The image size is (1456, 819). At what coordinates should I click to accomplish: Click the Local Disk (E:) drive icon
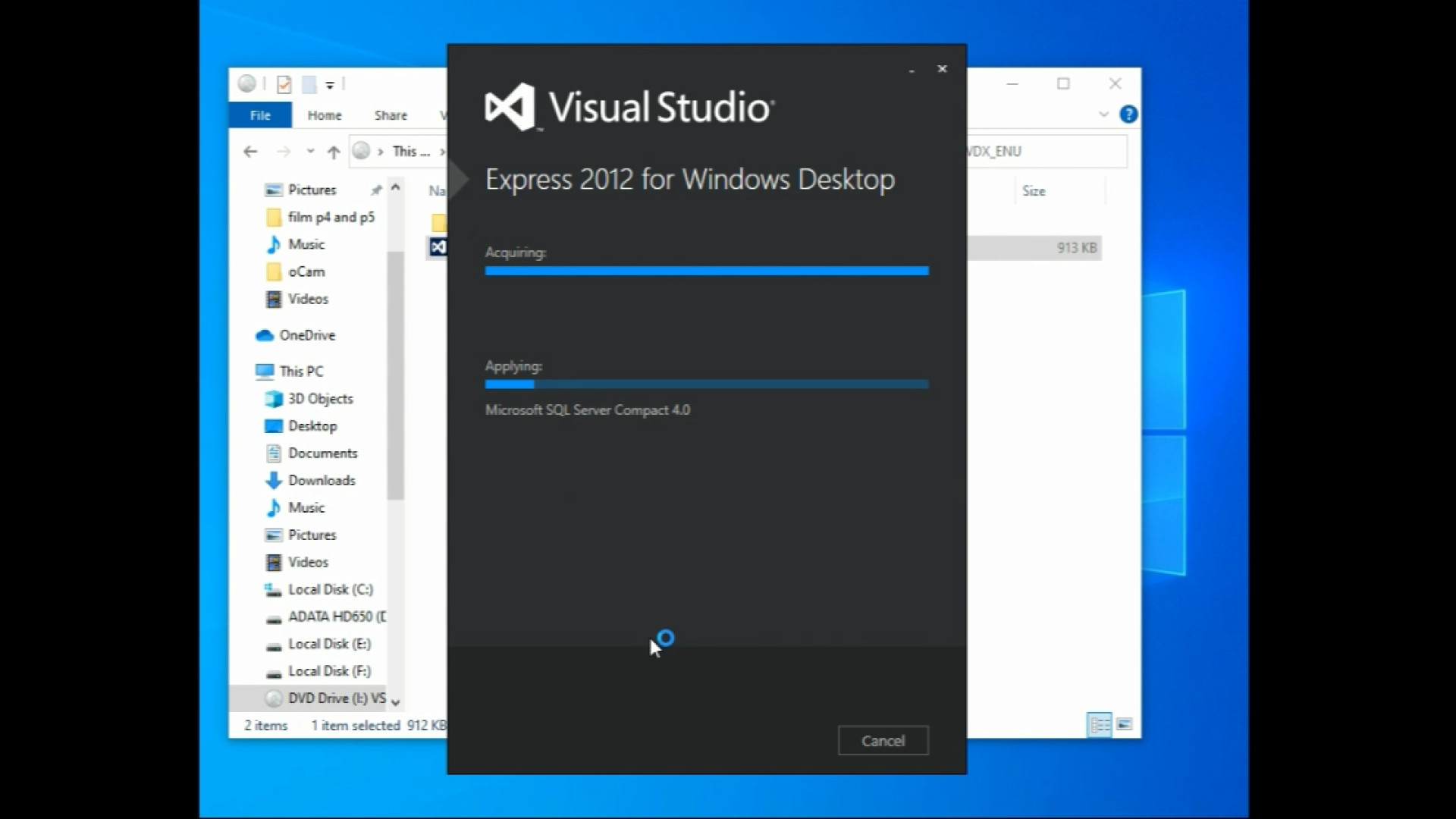274,646
